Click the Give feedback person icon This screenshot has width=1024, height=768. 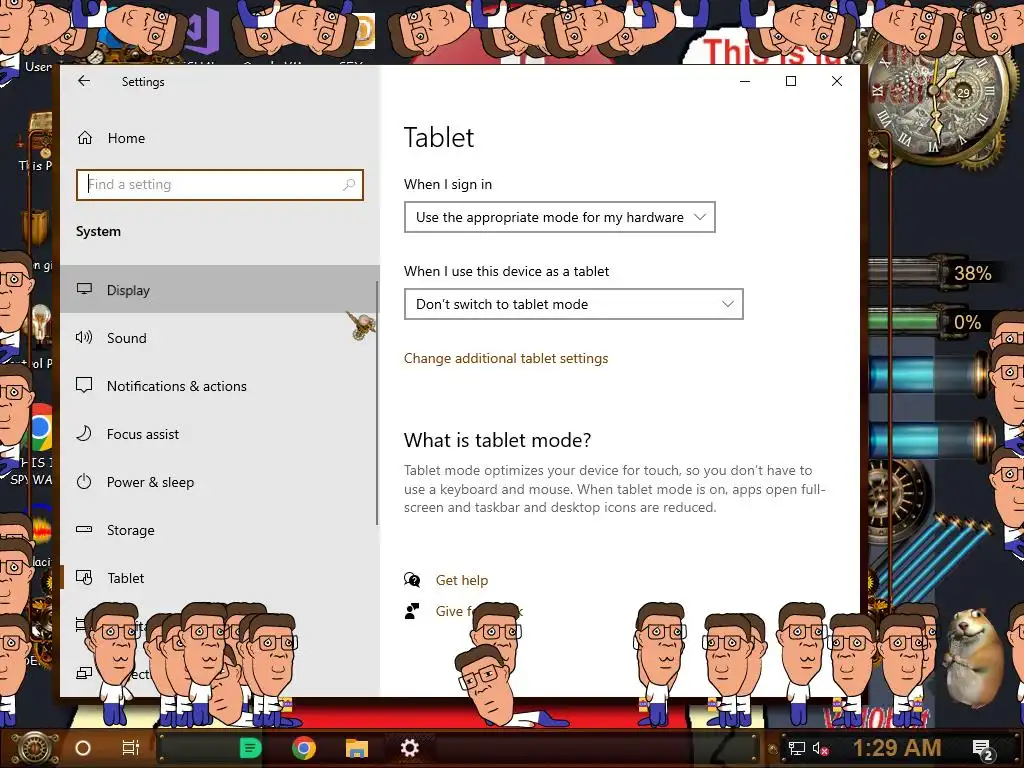click(x=412, y=611)
